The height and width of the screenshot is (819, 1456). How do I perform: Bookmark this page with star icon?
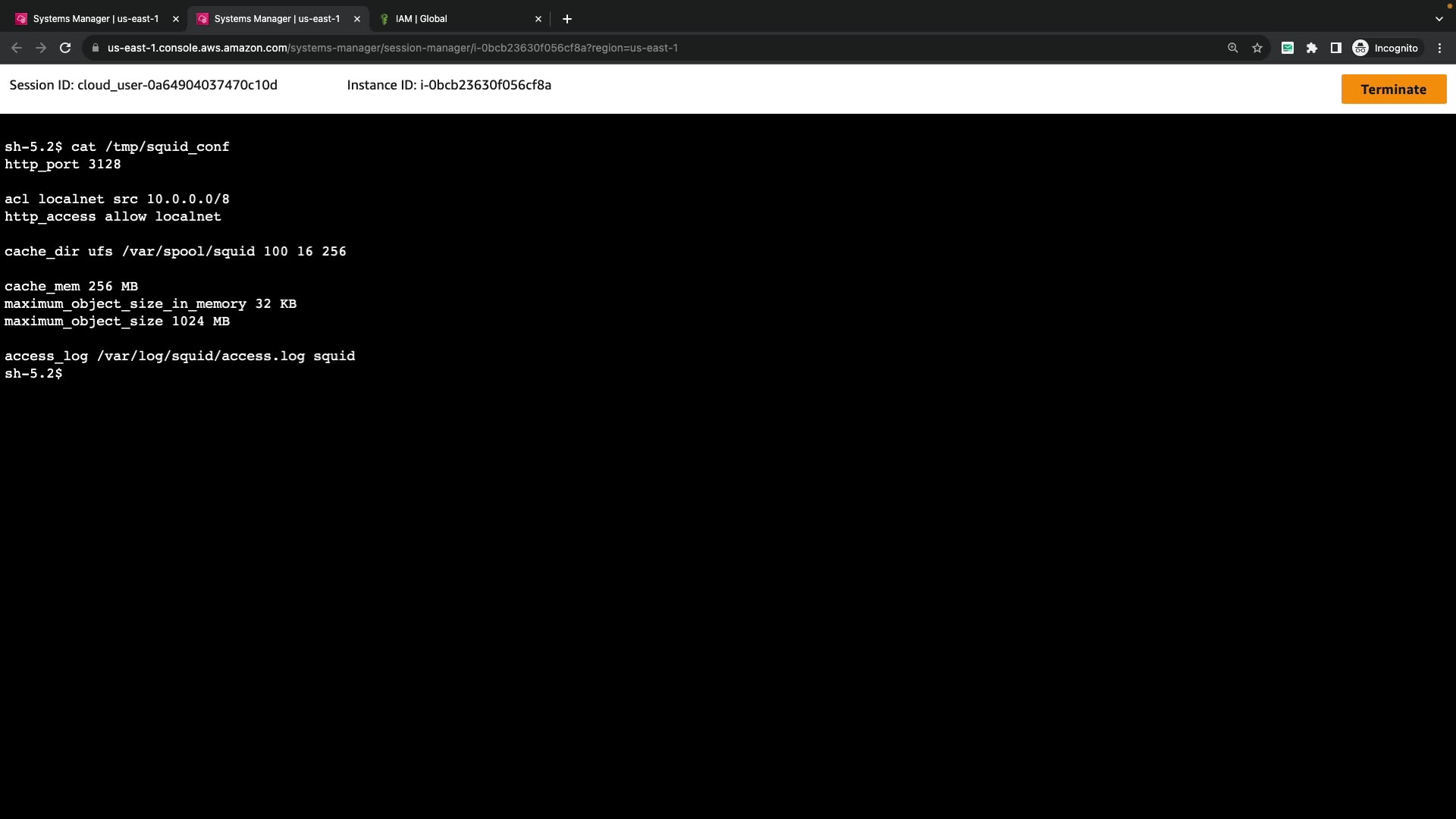[1257, 48]
